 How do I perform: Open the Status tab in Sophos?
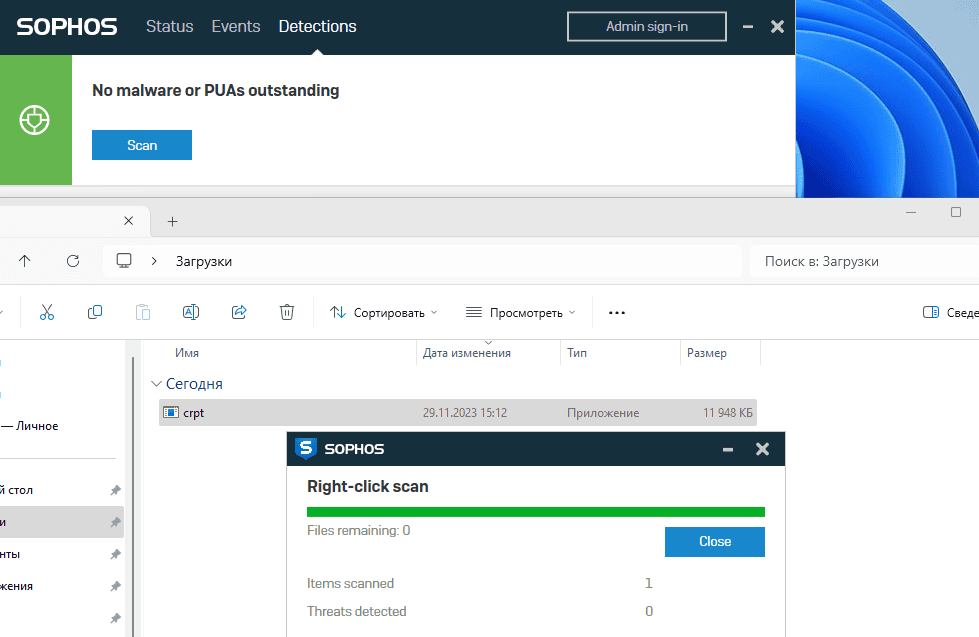(x=169, y=26)
